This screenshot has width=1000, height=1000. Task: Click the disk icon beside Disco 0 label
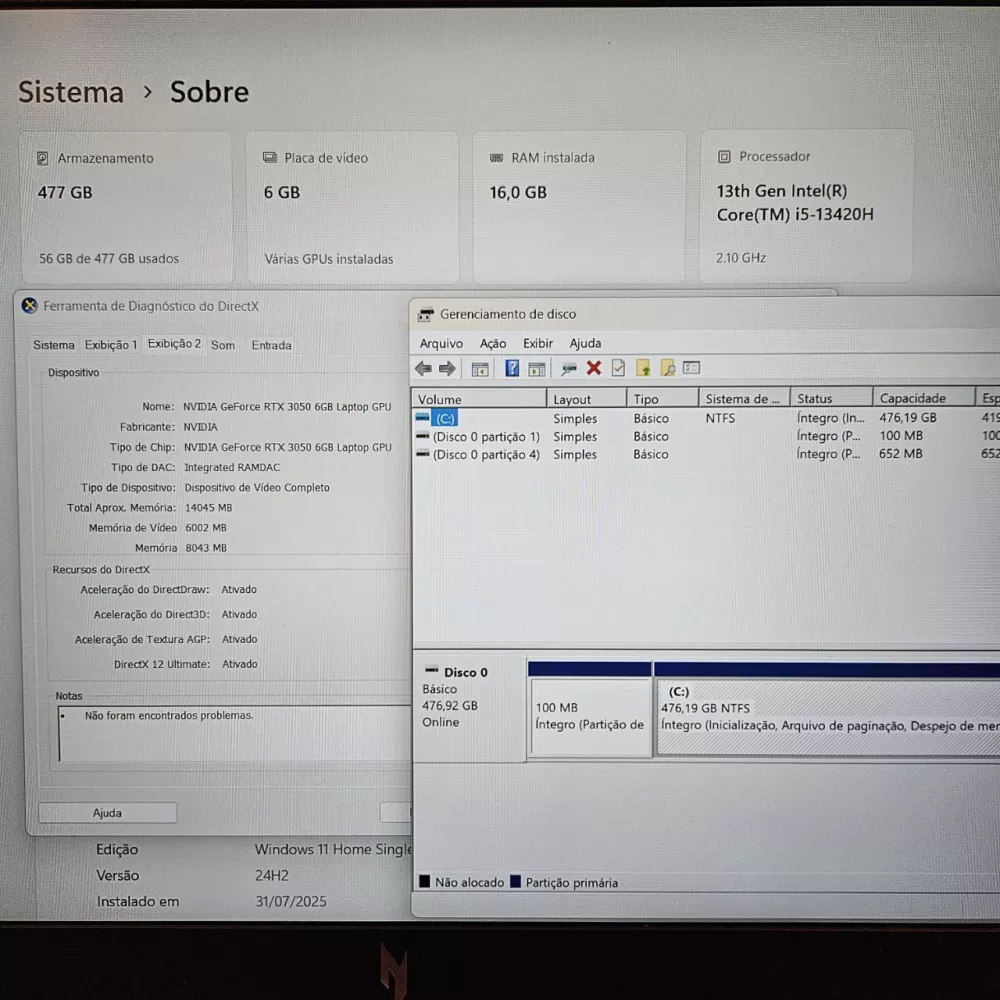click(432, 670)
